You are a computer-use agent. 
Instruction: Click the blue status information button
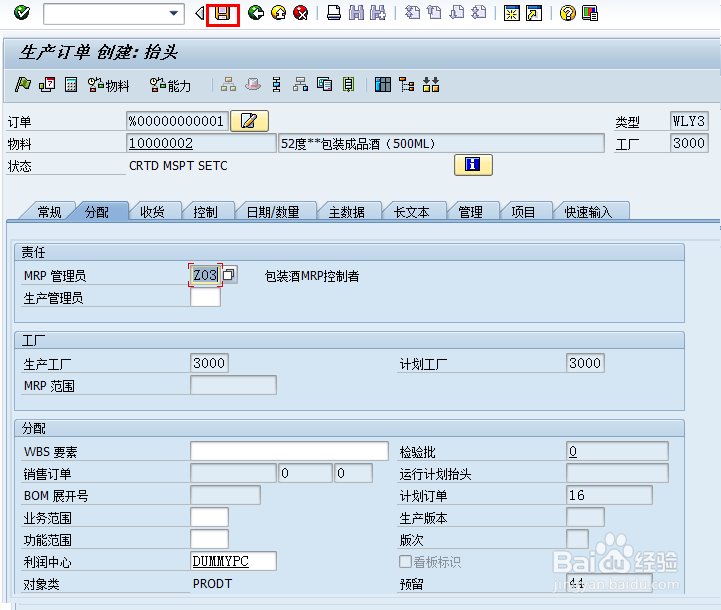coord(473,165)
